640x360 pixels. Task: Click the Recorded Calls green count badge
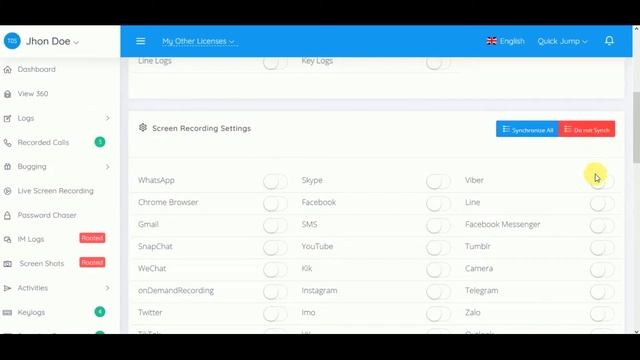(100, 142)
